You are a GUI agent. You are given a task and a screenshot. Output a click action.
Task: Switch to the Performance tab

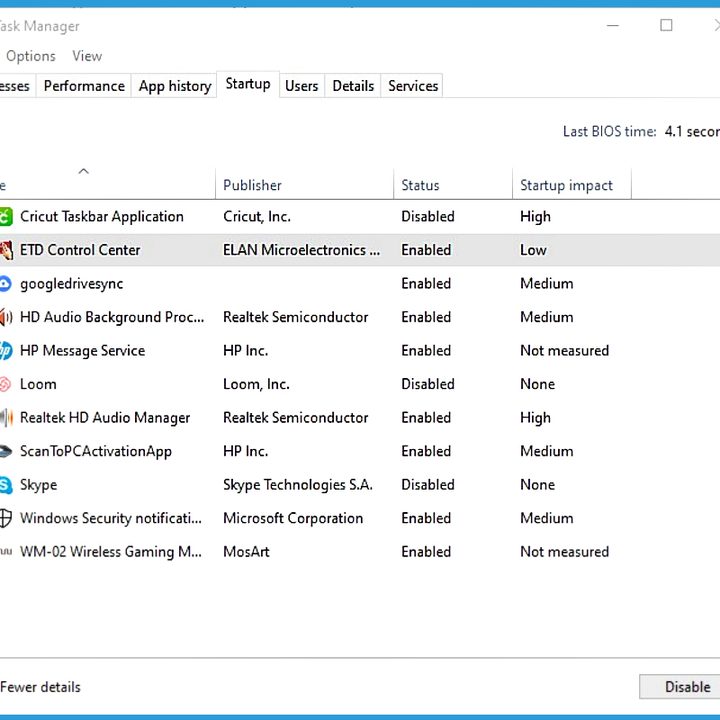(84, 86)
